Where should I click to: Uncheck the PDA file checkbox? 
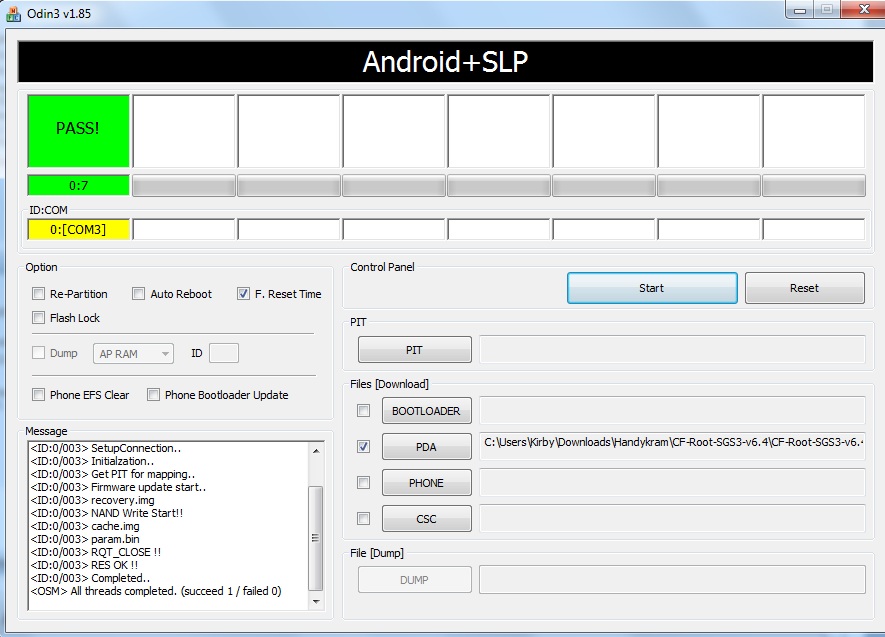[x=363, y=446]
